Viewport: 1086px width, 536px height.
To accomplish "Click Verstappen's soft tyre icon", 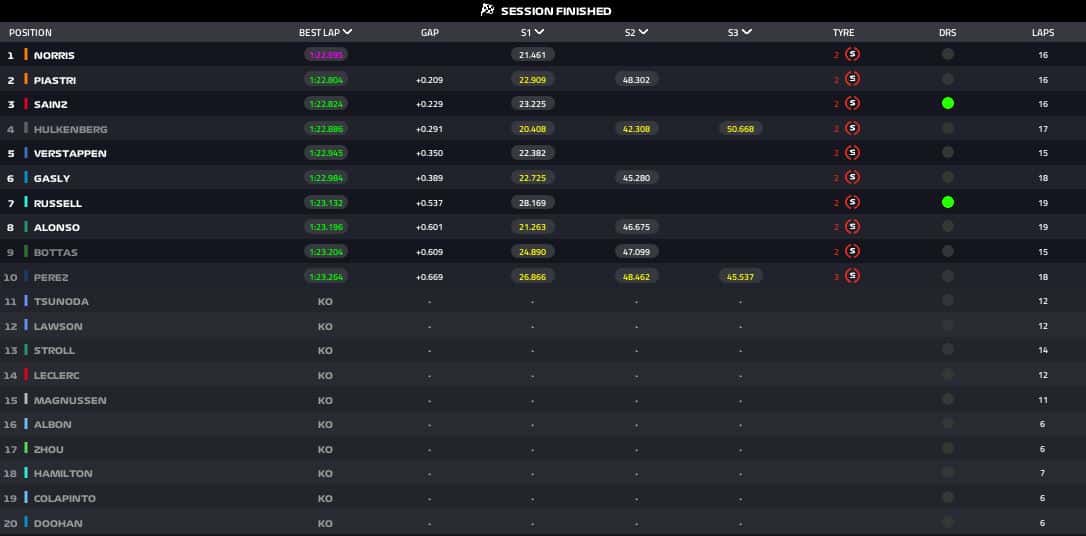I will point(853,152).
